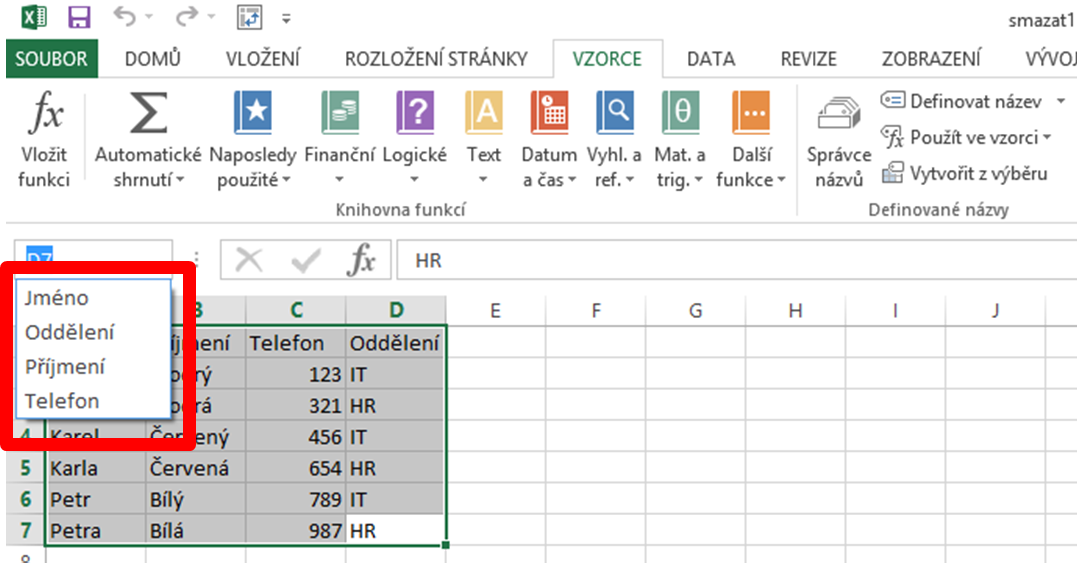
Task: Choose Jméno from the name box list
Action: click(x=93, y=298)
